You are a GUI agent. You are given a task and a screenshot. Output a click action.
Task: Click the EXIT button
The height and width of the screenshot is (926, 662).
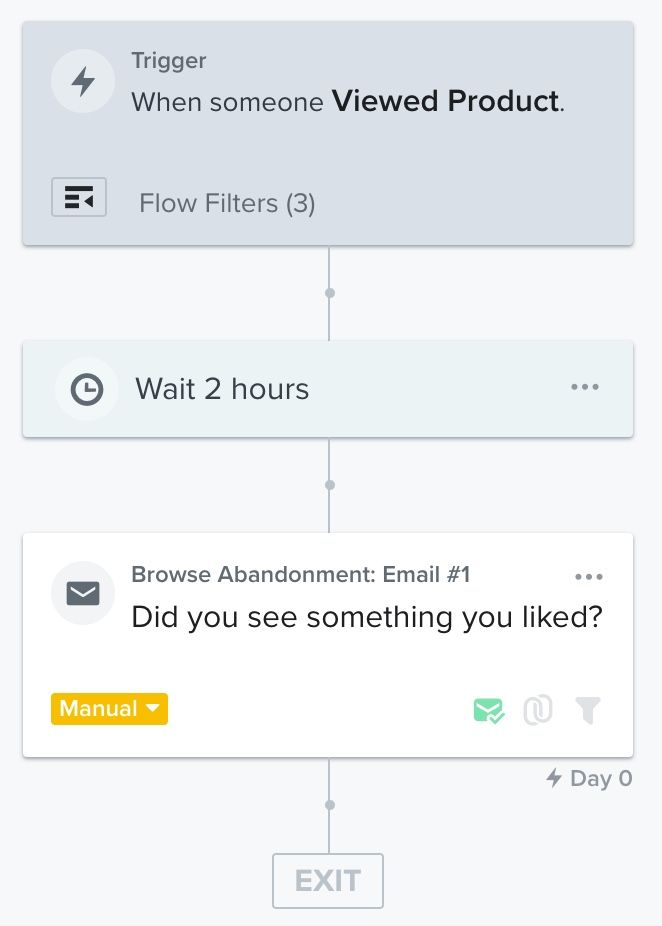point(327,880)
